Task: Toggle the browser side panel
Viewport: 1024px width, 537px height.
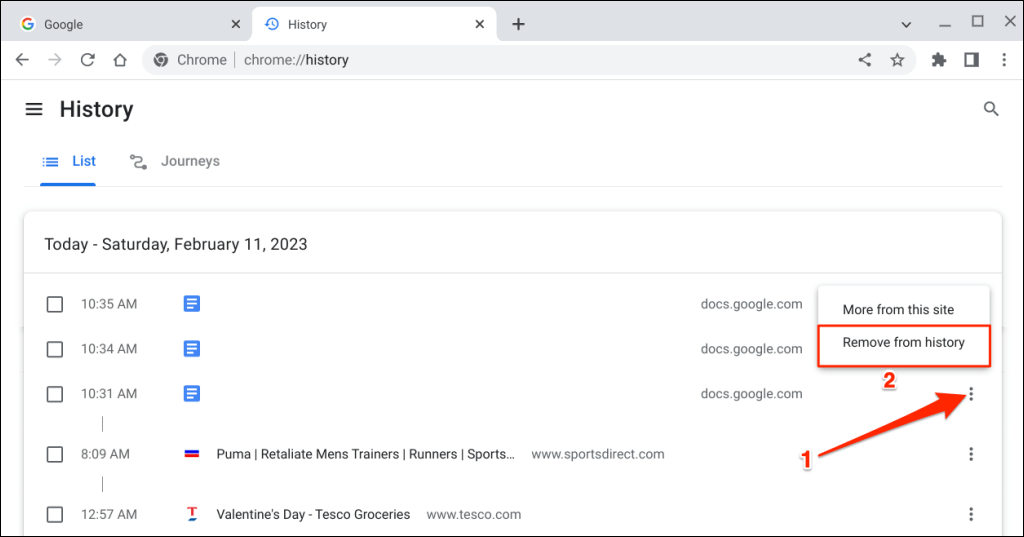Action: coord(971,60)
